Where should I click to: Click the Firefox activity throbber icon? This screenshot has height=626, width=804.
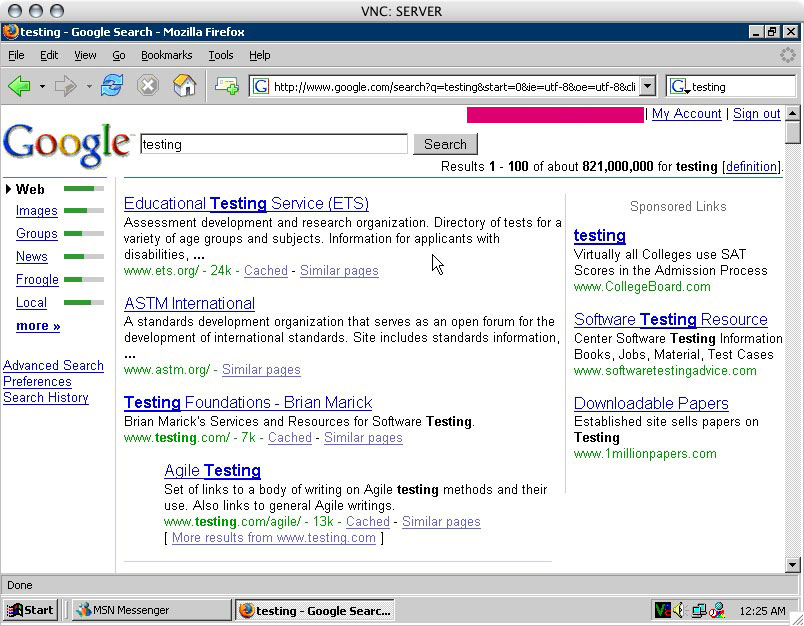click(x=787, y=55)
